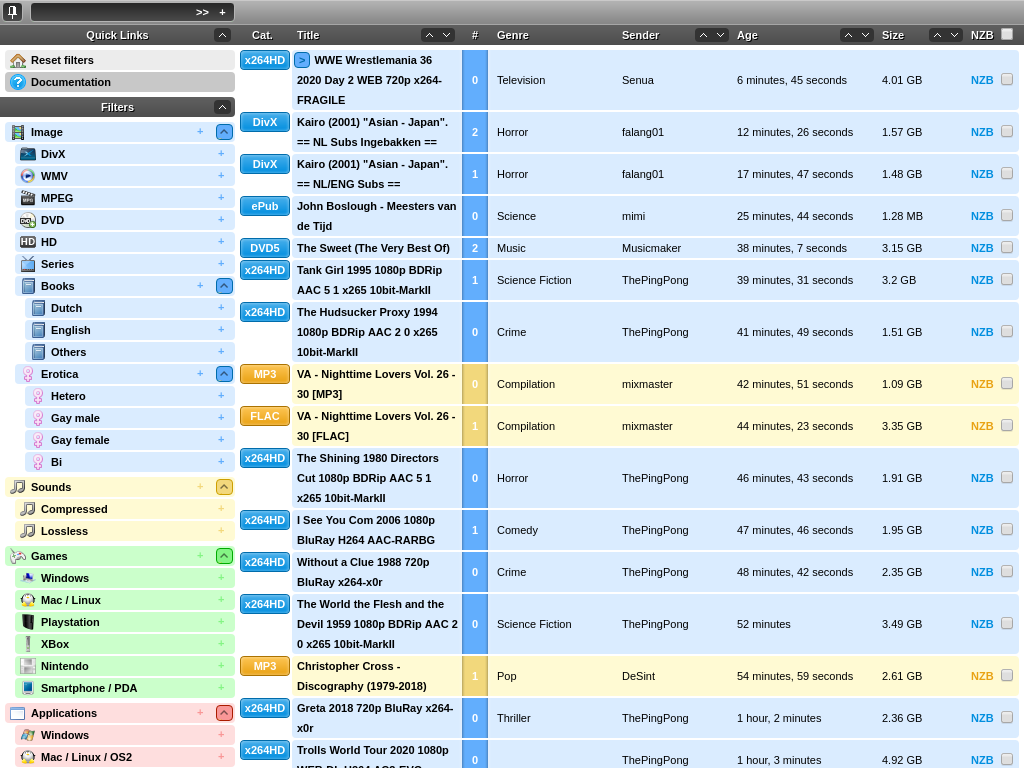Click the Documentation question mark icon
Screen dimensions: 1024x768
pyautogui.click(x=18, y=82)
